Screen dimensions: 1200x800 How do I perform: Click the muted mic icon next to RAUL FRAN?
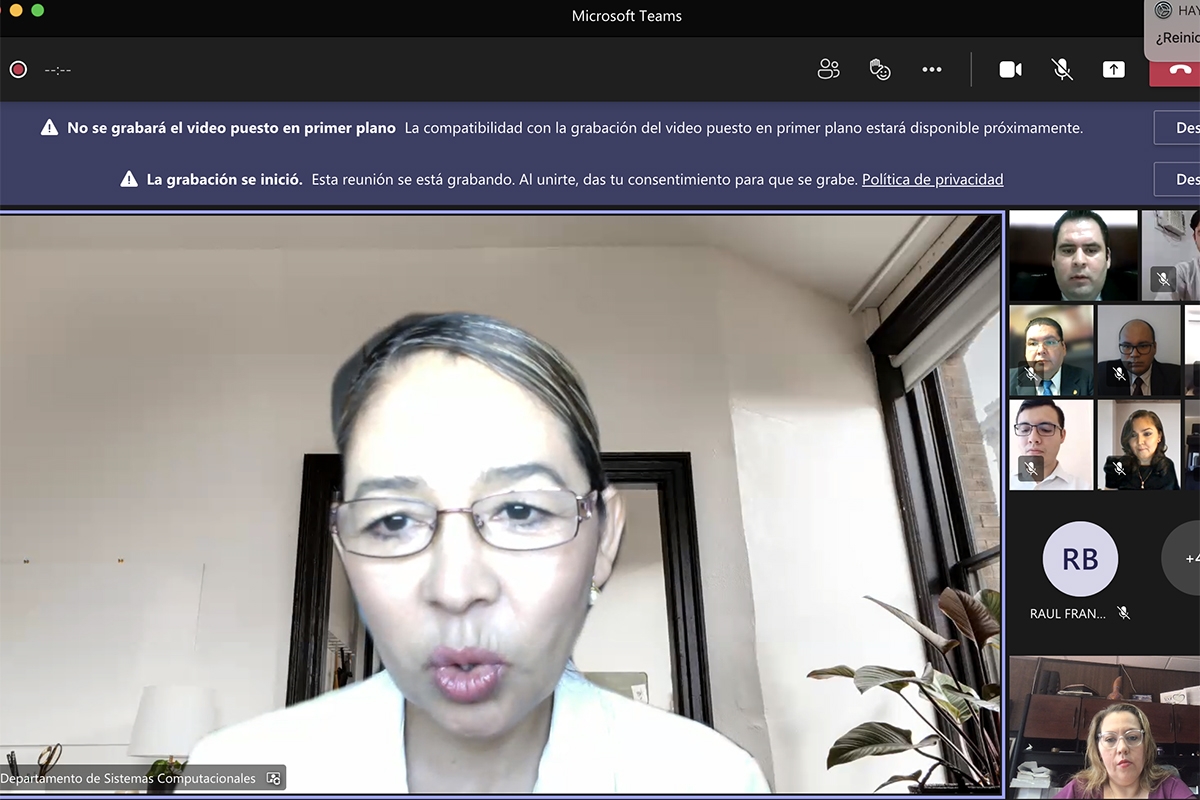(x=1124, y=613)
